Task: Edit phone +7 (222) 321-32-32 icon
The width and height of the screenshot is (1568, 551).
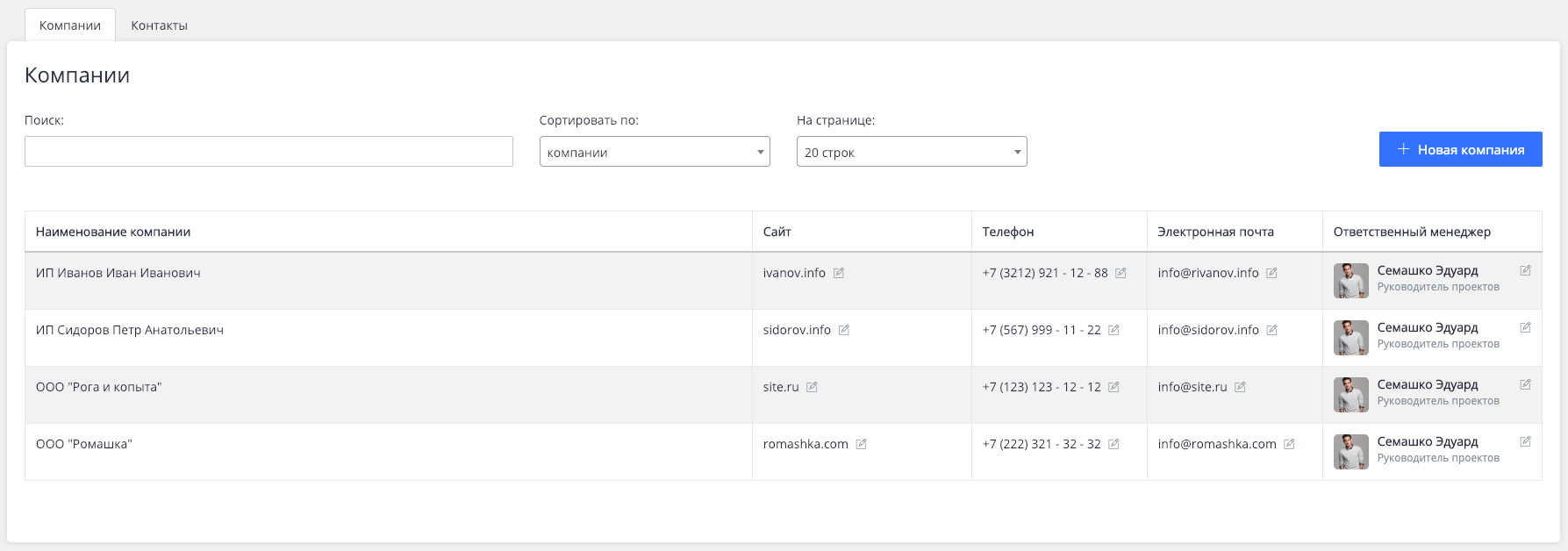Action: (x=1113, y=444)
